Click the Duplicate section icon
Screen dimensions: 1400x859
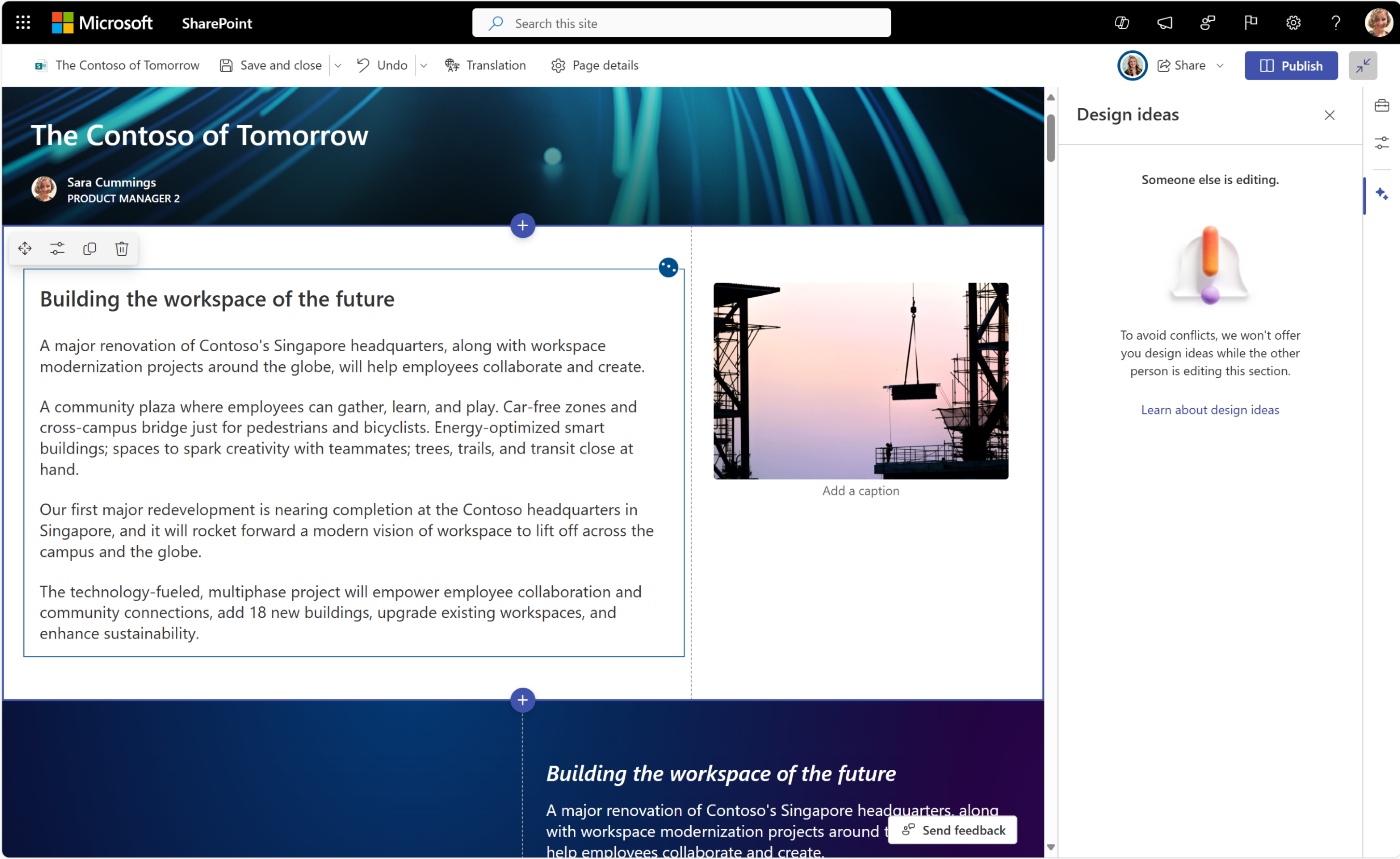tap(89, 249)
